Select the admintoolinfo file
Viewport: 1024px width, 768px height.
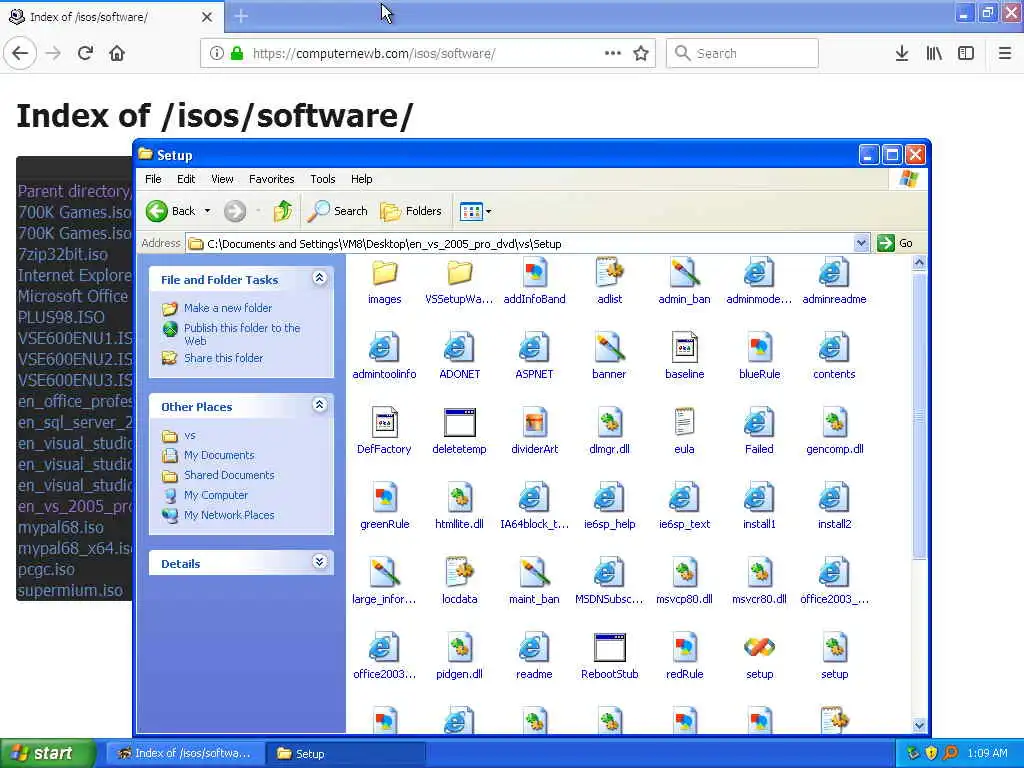(x=384, y=347)
